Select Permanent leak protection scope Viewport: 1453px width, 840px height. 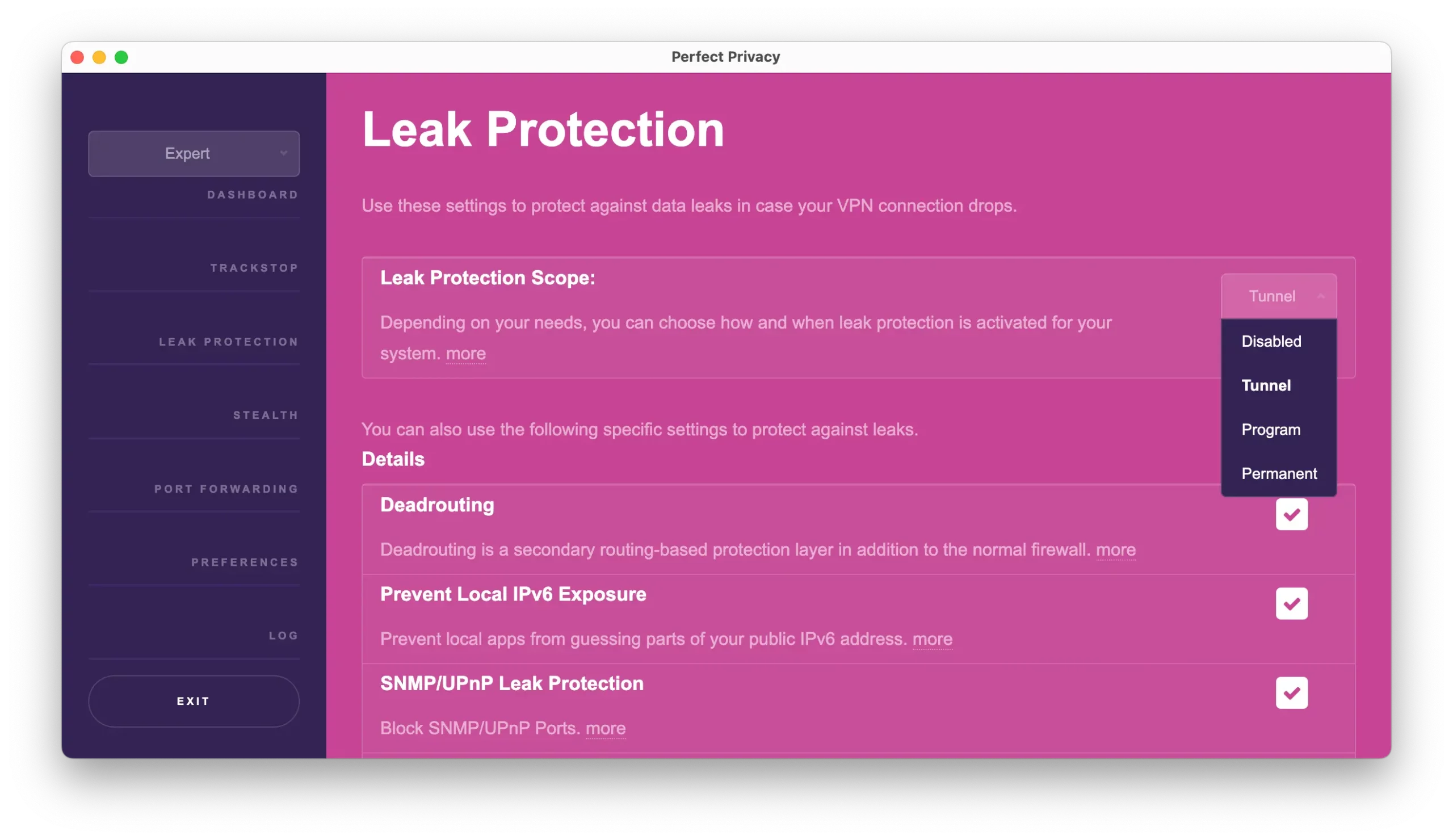tap(1279, 473)
